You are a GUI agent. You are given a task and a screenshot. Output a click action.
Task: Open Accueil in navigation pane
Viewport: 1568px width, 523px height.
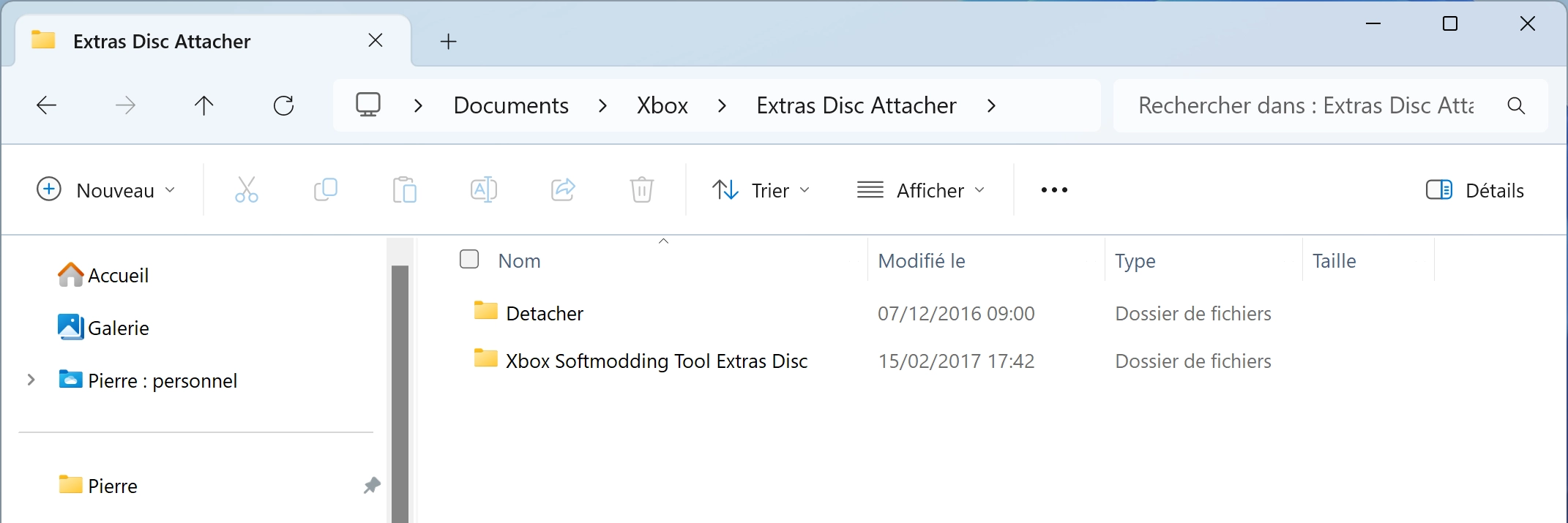[x=118, y=275]
